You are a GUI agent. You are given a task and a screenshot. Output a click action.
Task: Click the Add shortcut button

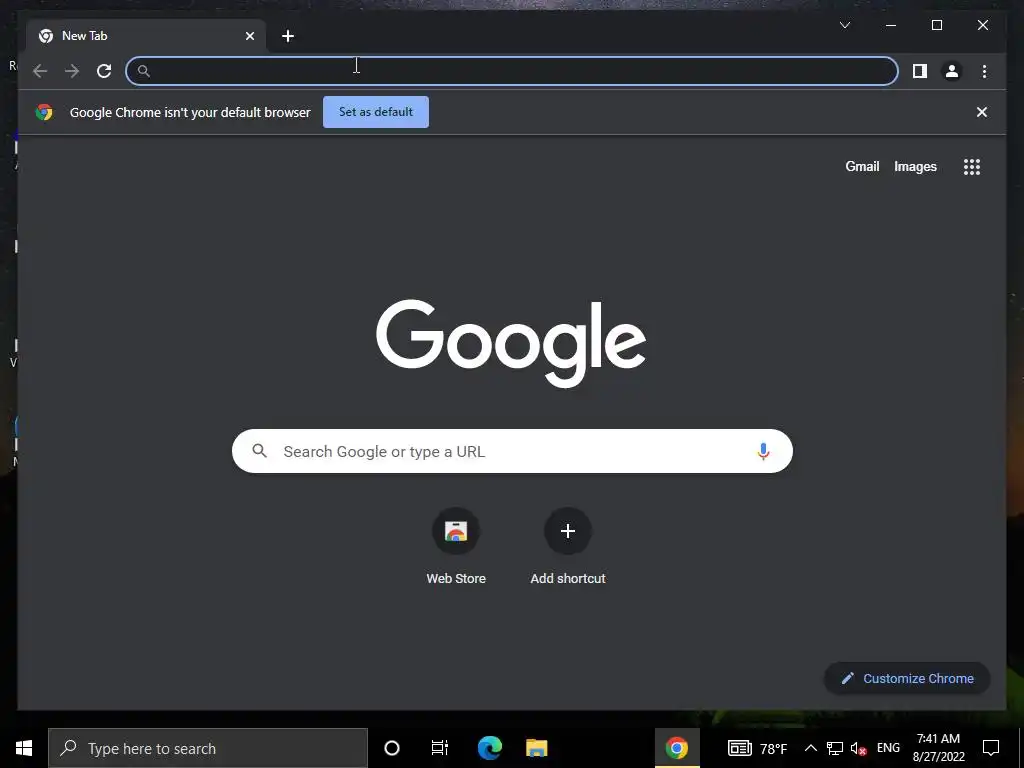coord(568,547)
